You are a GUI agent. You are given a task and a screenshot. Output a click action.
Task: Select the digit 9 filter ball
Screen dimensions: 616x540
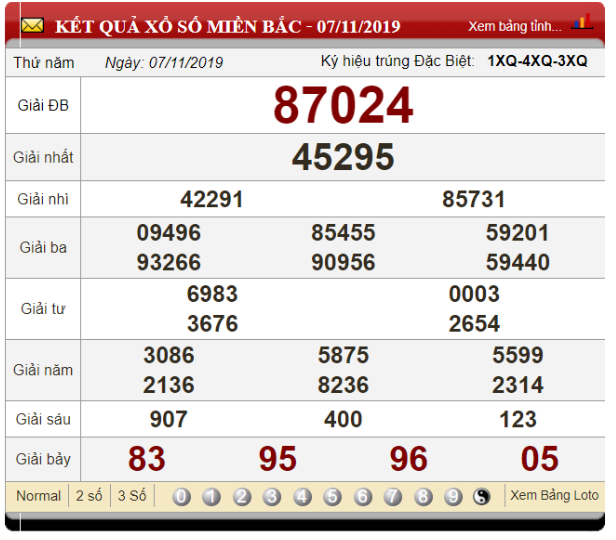point(453,496)
